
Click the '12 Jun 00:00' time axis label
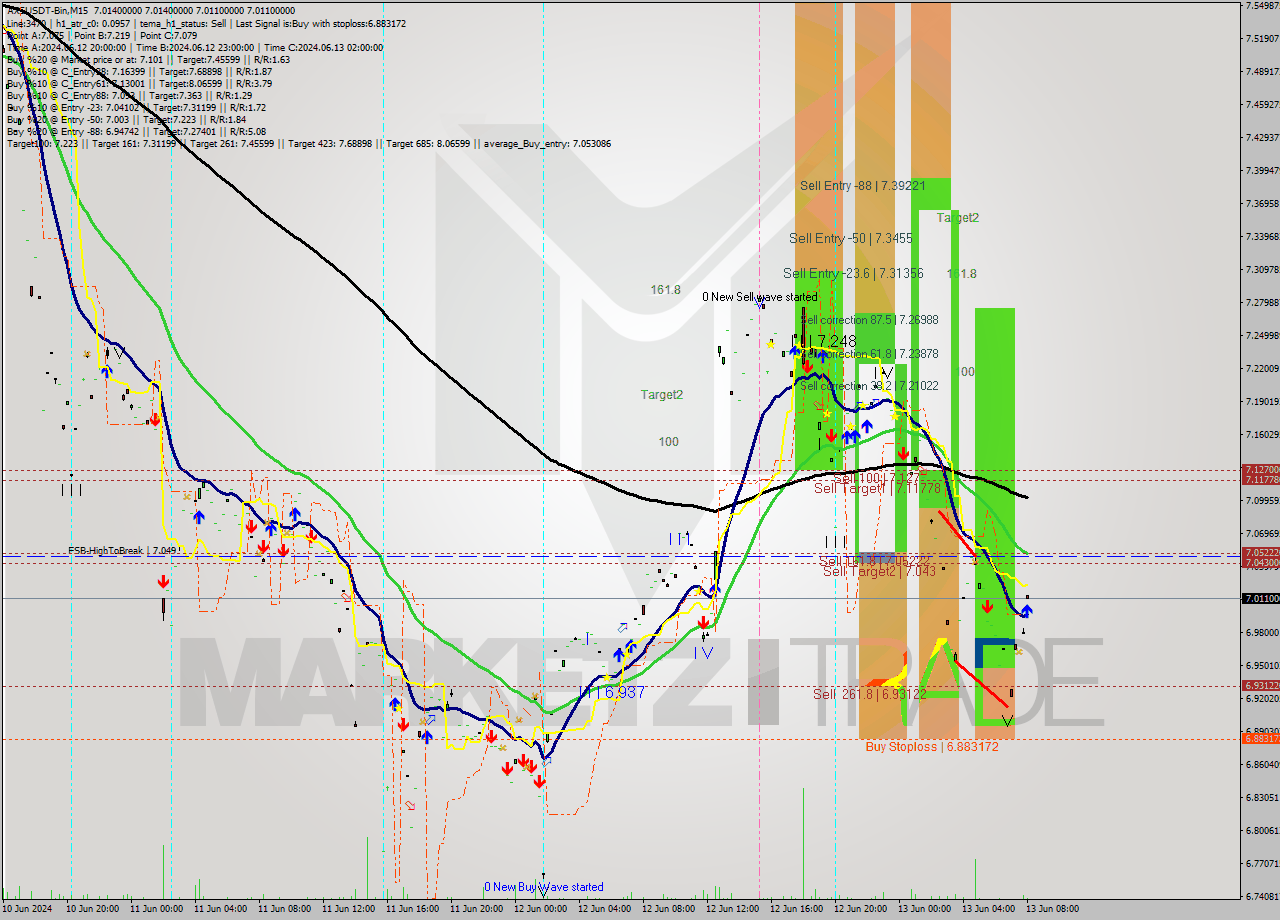coord(542,910)
